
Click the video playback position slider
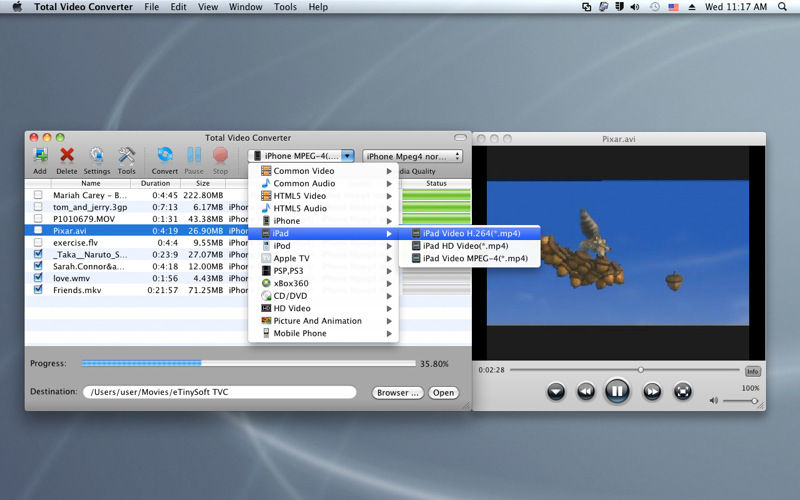641,370
